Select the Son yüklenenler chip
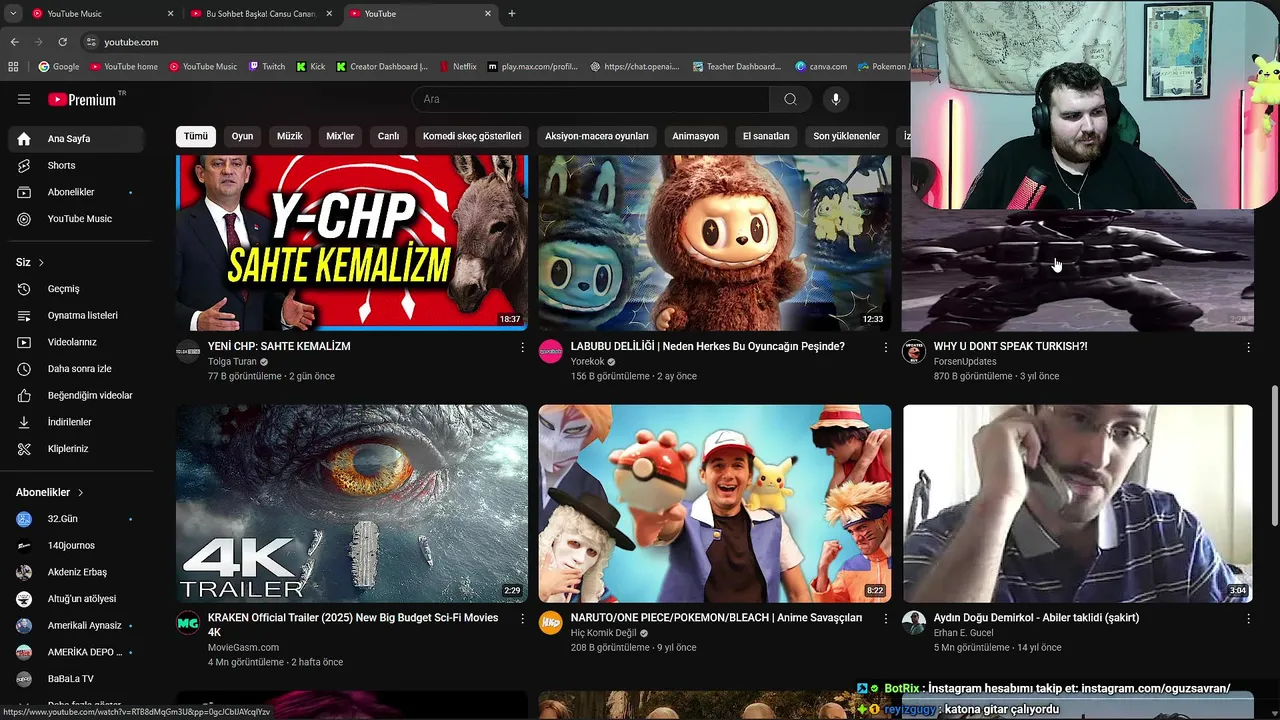1280x720 pixels. (847, 136)
